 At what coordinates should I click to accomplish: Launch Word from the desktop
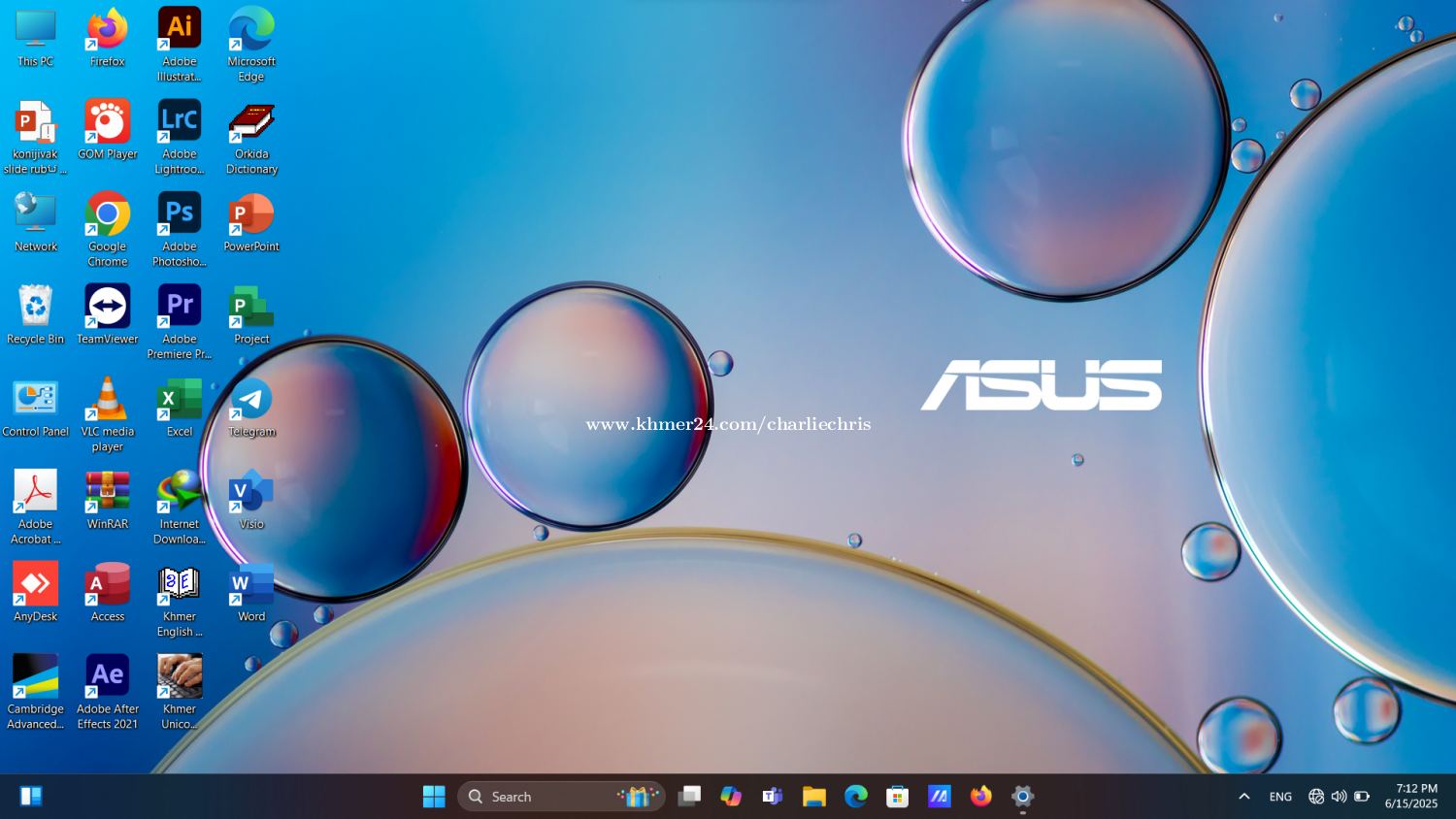[x=251, y=592]
